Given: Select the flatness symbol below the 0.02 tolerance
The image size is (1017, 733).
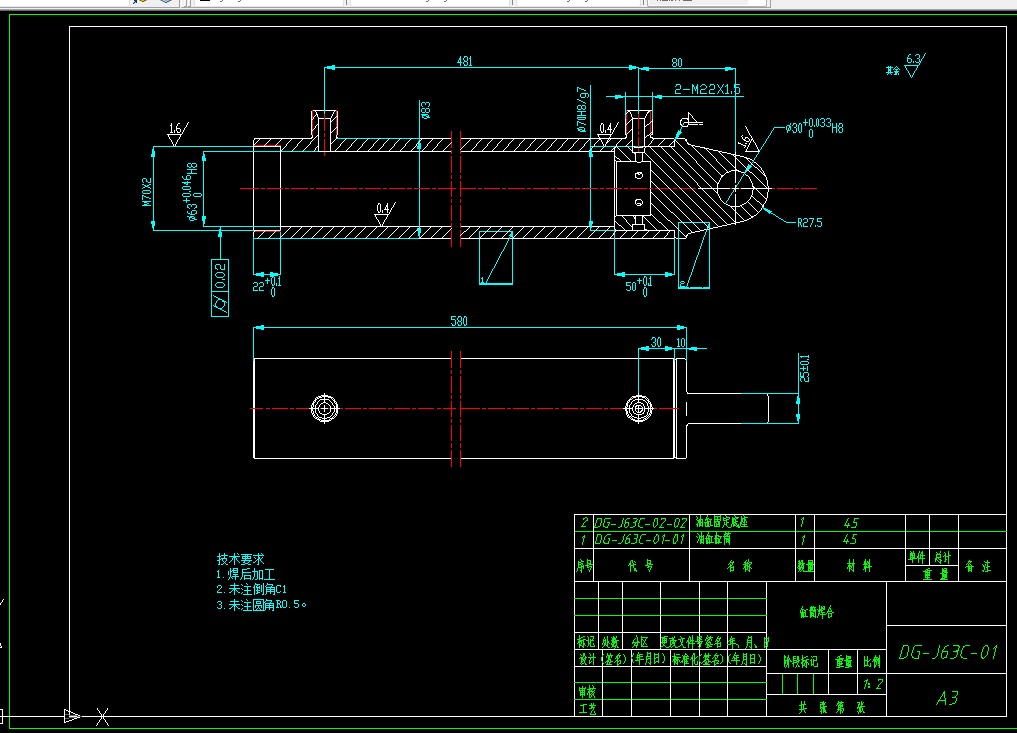Looking at the screenshot, I should [220, 304].
